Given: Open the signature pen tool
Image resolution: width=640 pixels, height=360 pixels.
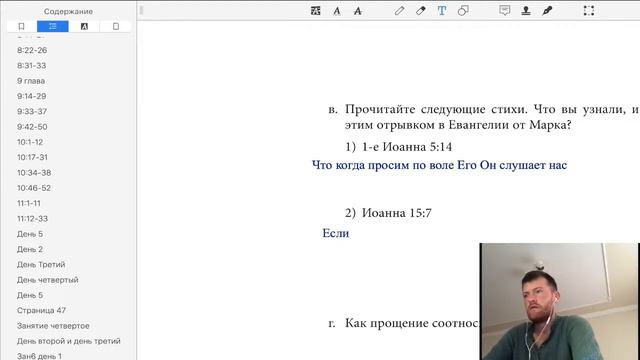Looking at the screenshot, I should pyautogui.click(x=547, y=11).
